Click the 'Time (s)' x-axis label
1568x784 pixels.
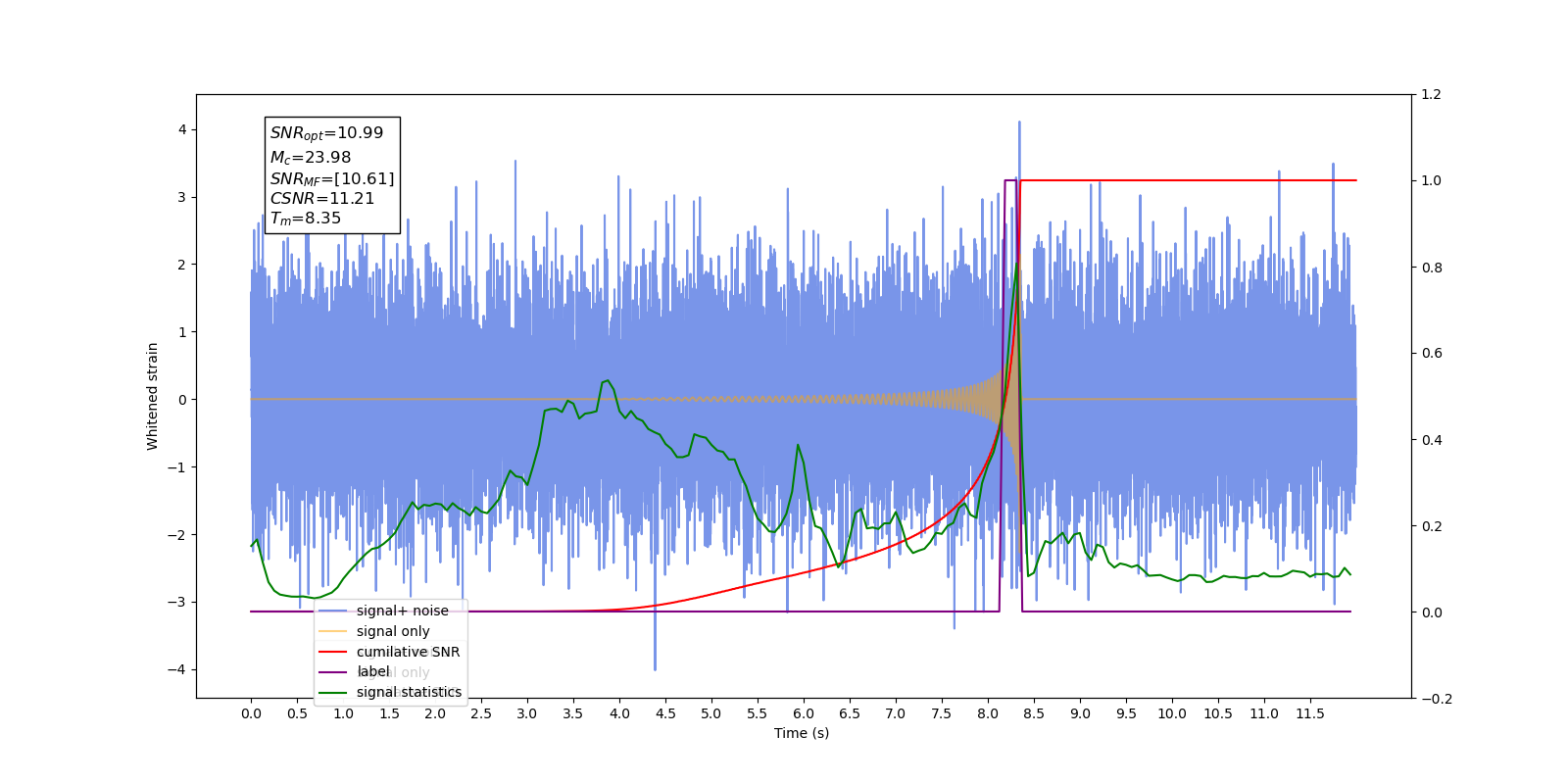click(x=802, y=733)
